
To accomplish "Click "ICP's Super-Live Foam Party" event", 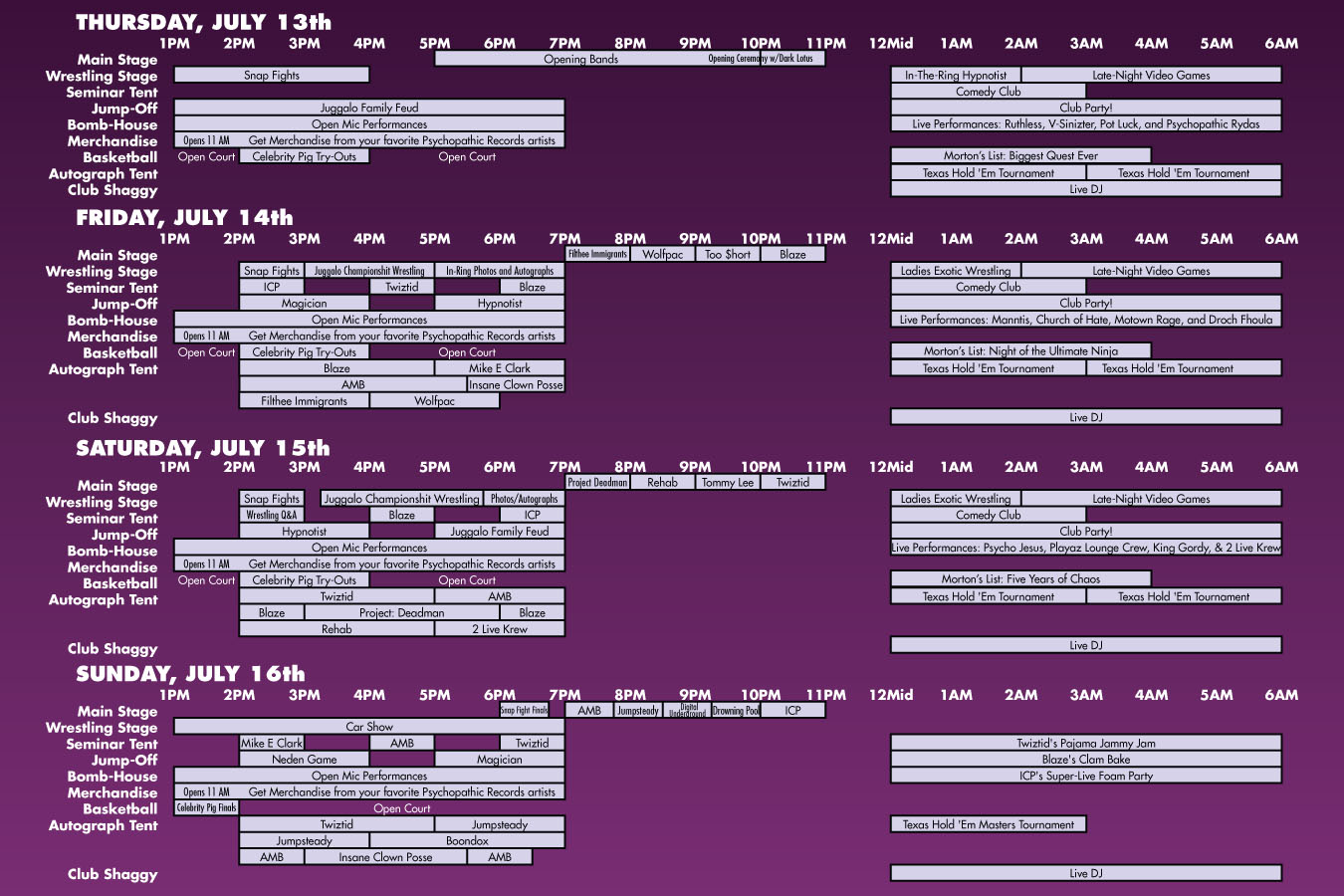I will [1086, 776].
